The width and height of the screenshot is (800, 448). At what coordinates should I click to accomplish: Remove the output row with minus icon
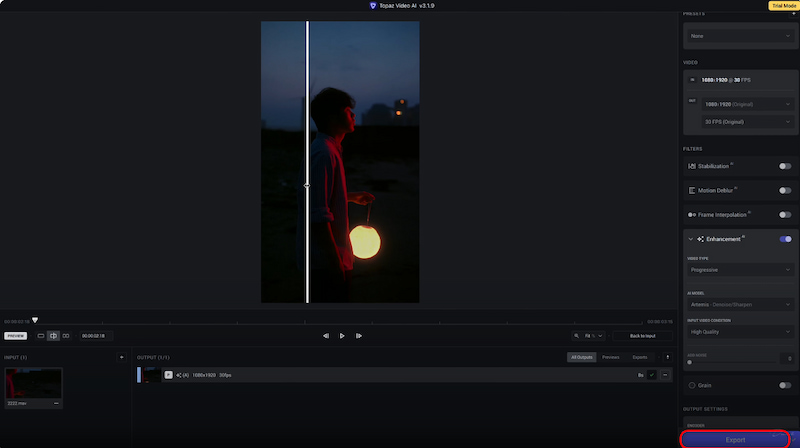[x=665, y=375]
